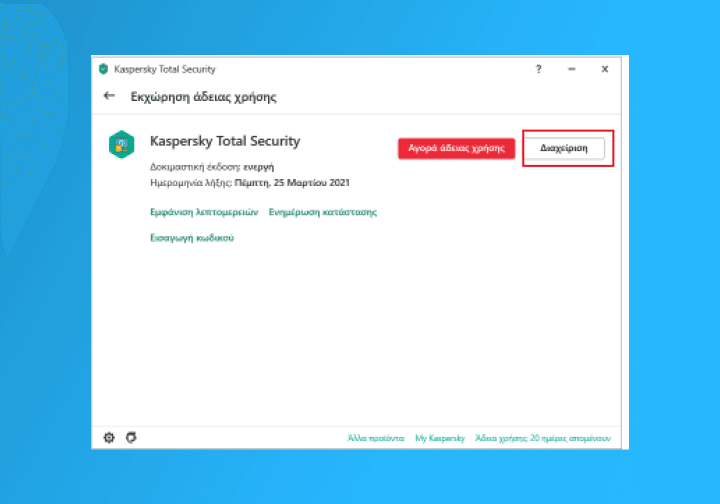
Task: Click the Εκχώρηση άδειας χρήσης page heading
Action: [203, 97]
